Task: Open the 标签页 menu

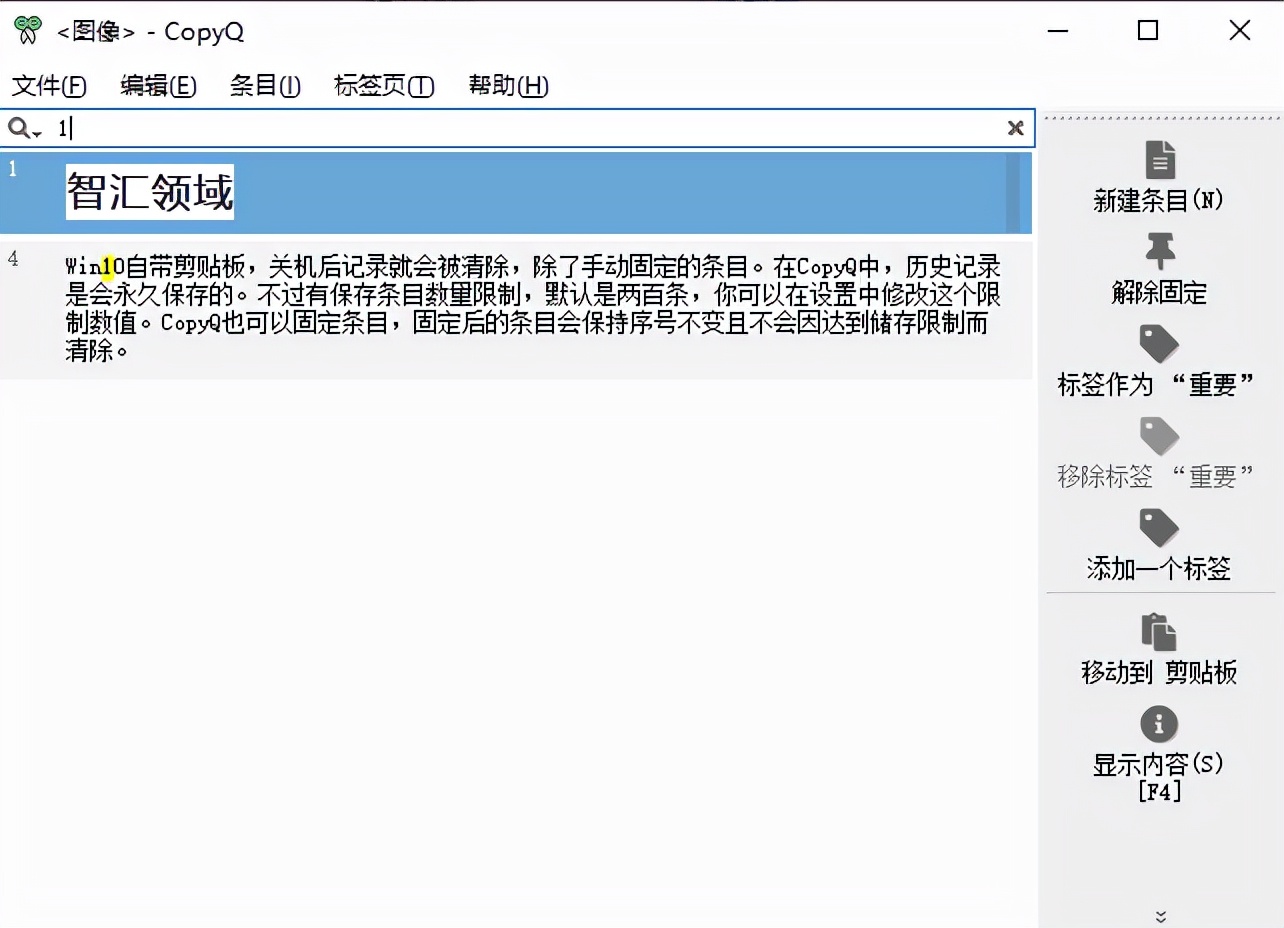Action: [383, 87]
